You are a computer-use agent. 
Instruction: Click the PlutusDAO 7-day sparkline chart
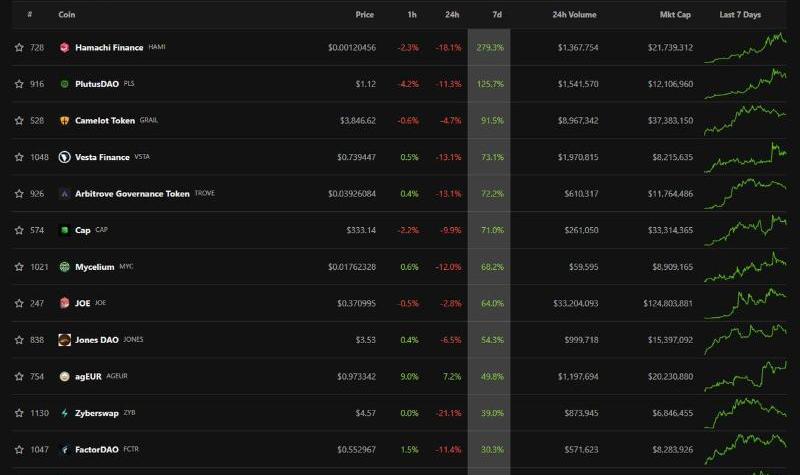click(745, 84)
